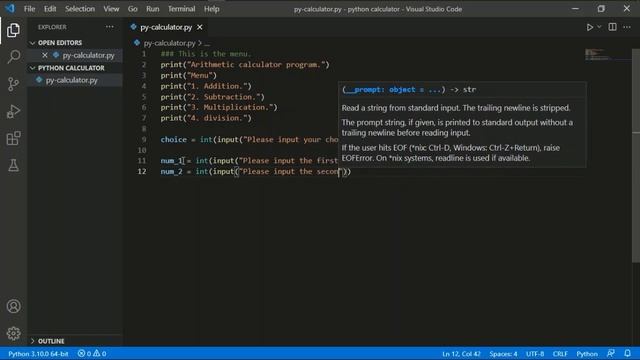Image resolution: width=640 pixels, height=360 pixels.
Task: Click the editor vertical scrollbar
Action: pyautogui.click(x=636, y=155)
